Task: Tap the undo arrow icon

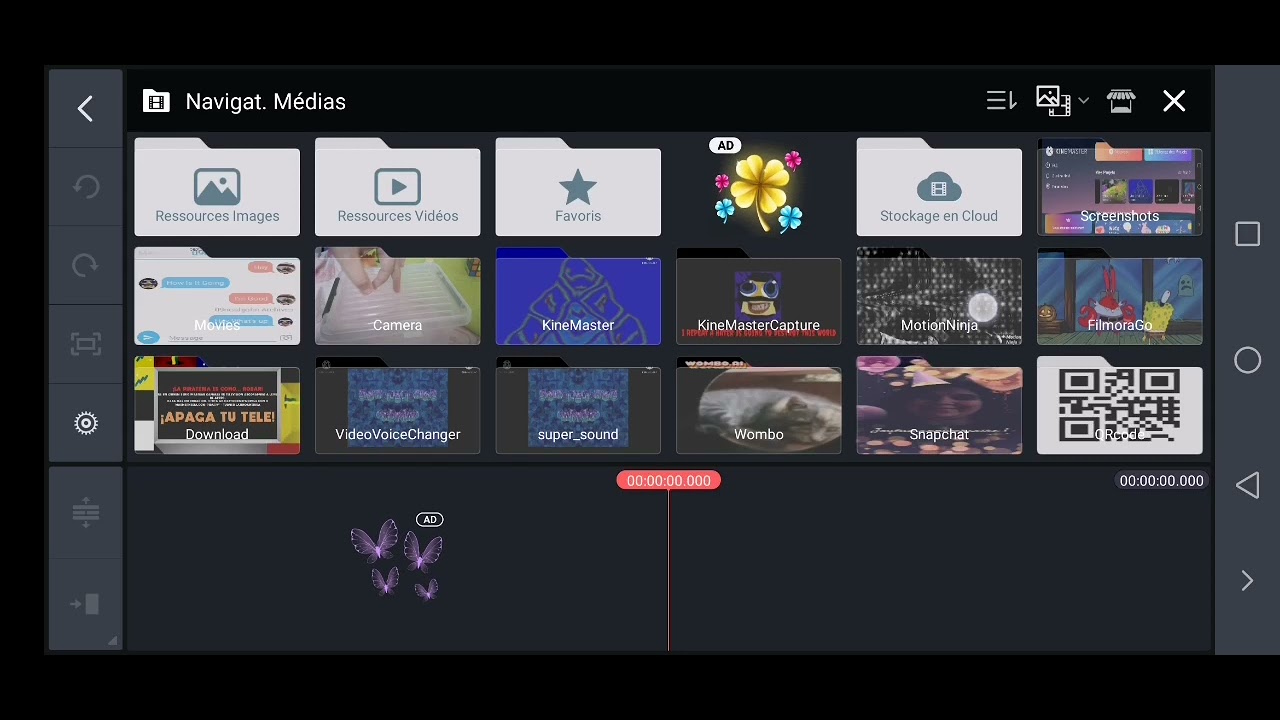Action: (85, 187)
